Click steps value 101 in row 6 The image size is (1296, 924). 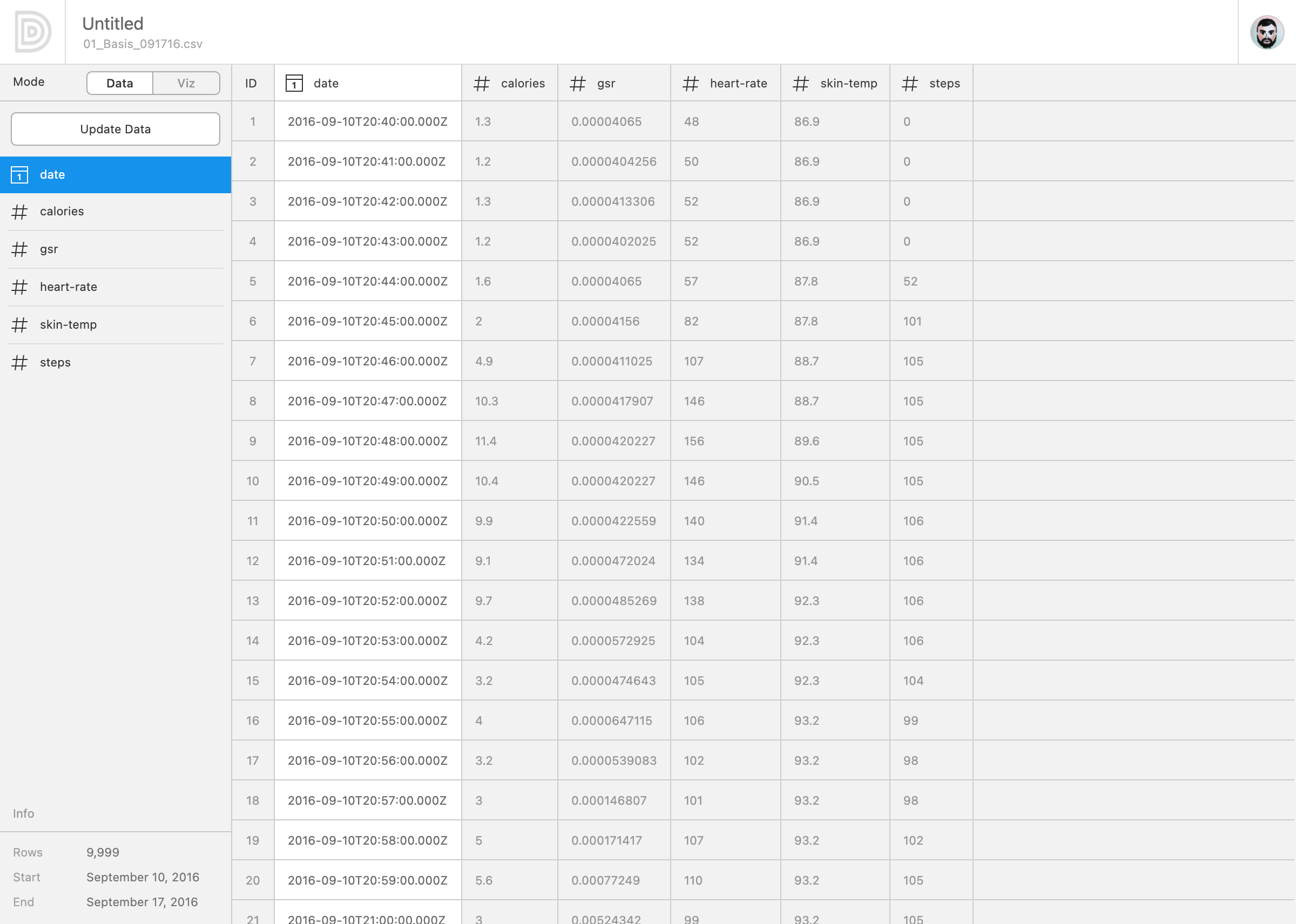pyautogui.click(x=912, y=322)
